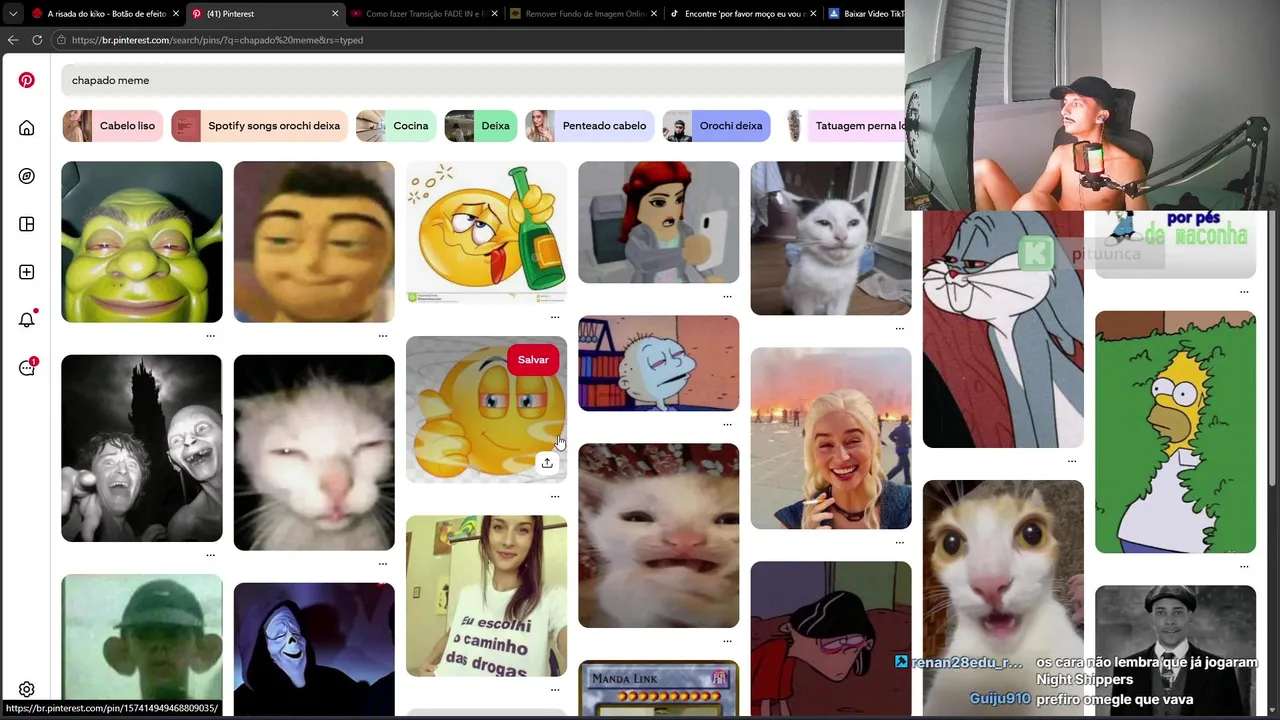The image size is (1280, 720).
Task: Open the squinting white cat close-up pin
Action: click(x=314, y=452)
